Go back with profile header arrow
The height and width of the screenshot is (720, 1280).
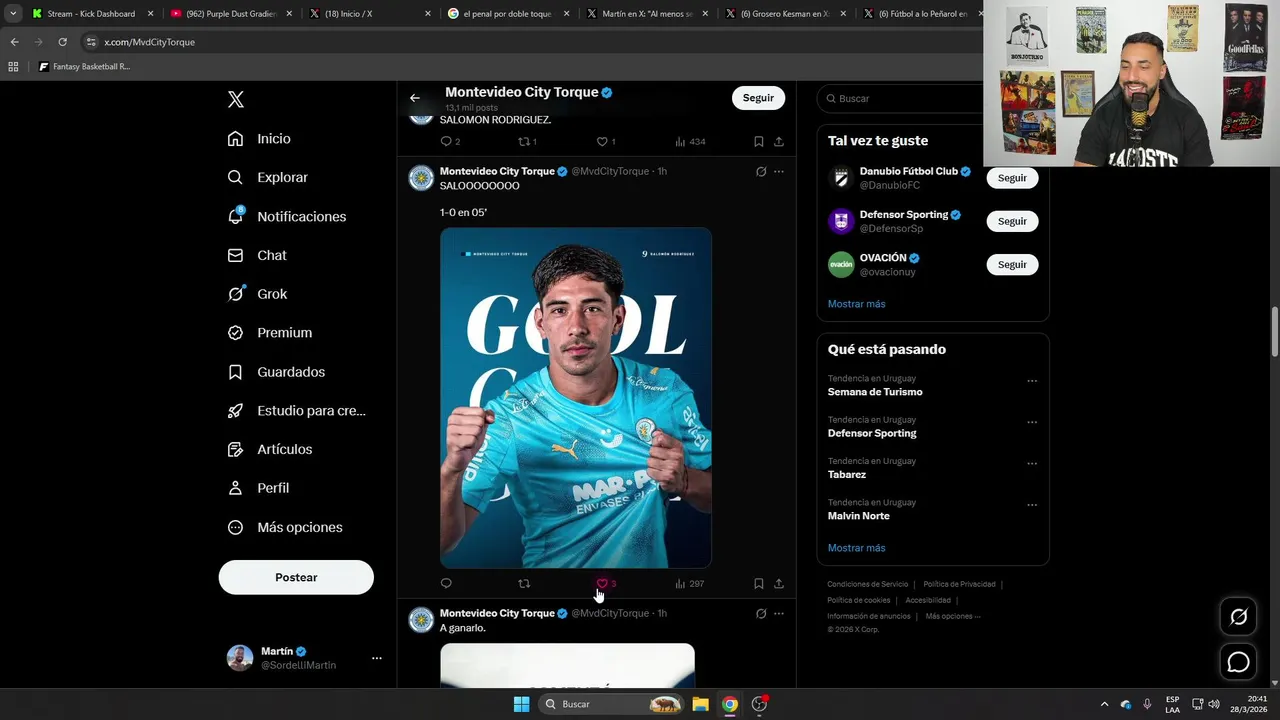pyautogui.click(x=415, y=98)
